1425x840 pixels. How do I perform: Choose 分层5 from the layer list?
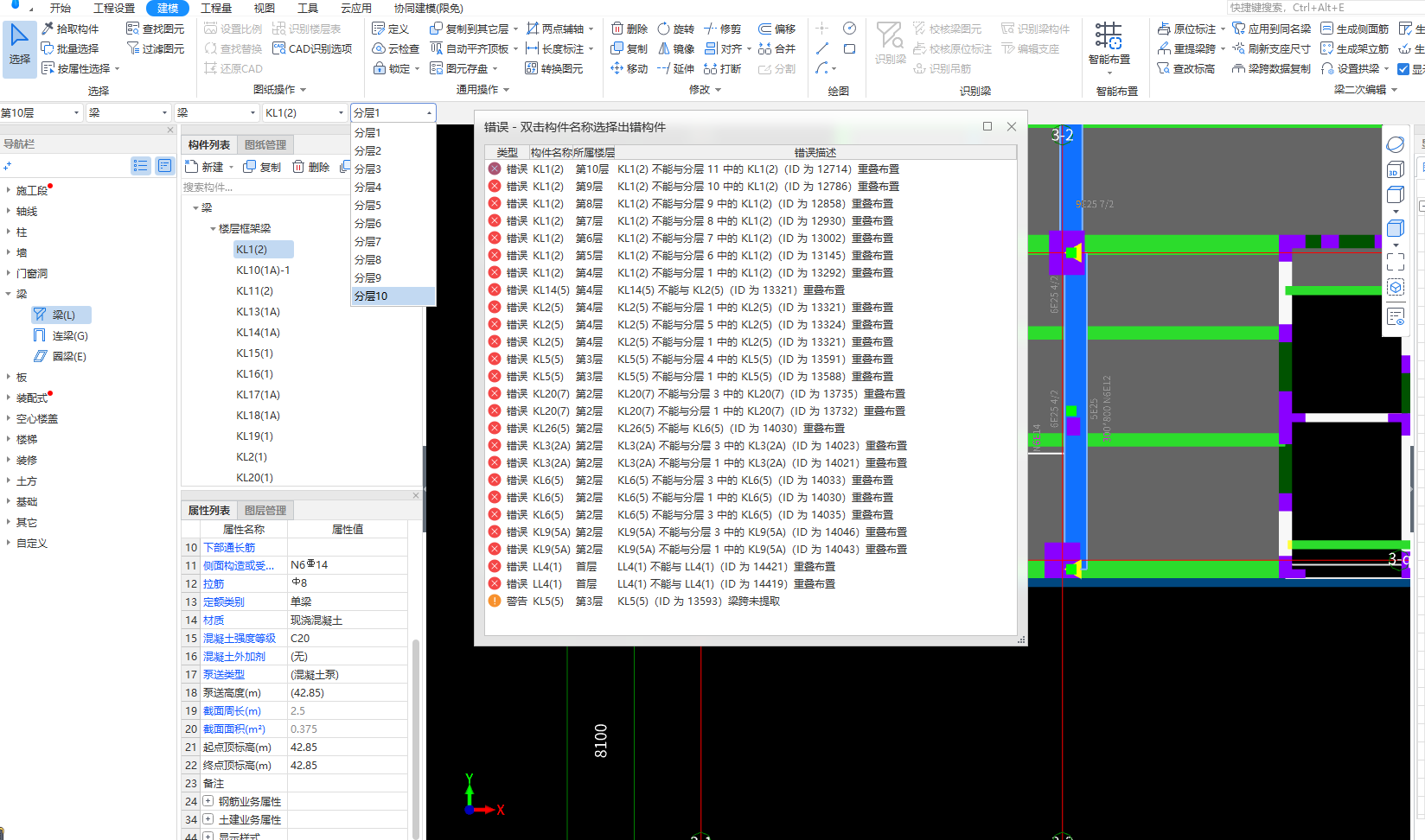[393, 205]
